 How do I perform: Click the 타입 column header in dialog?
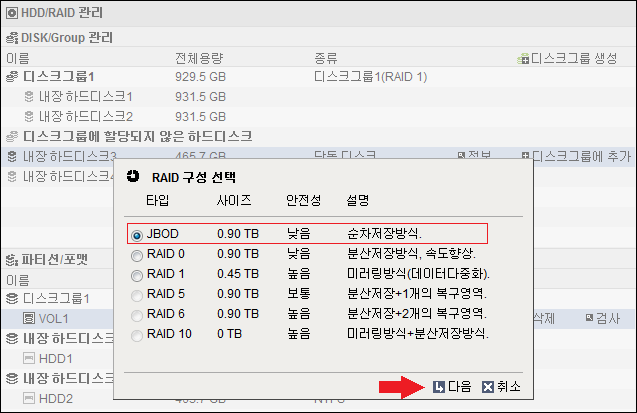[158, 200]
